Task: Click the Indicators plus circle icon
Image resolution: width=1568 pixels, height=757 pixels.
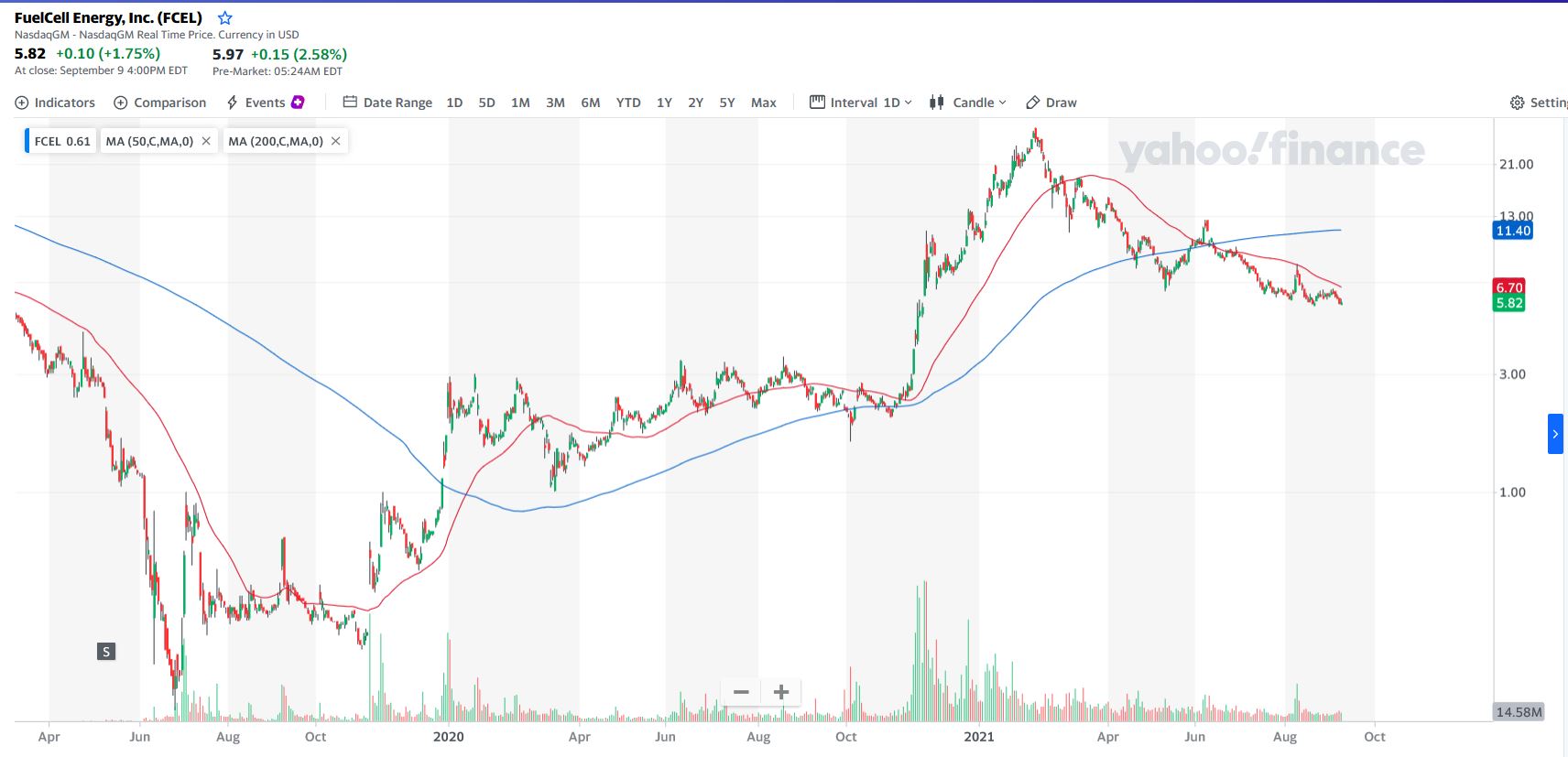Action: (x=22, y=103)
